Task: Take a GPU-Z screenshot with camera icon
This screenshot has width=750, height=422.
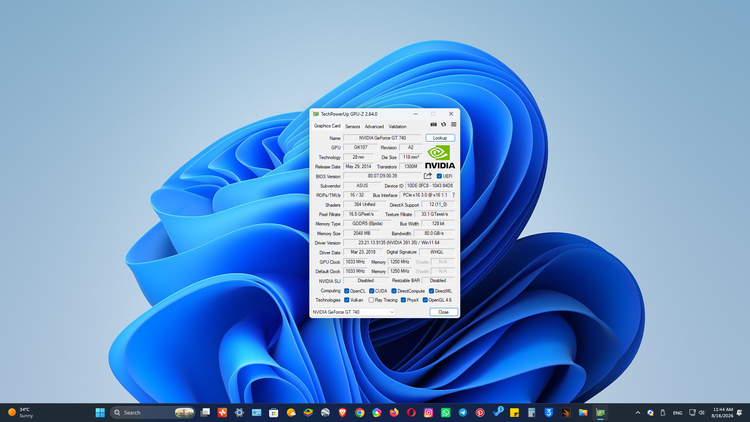Action: tap(433, 124)
